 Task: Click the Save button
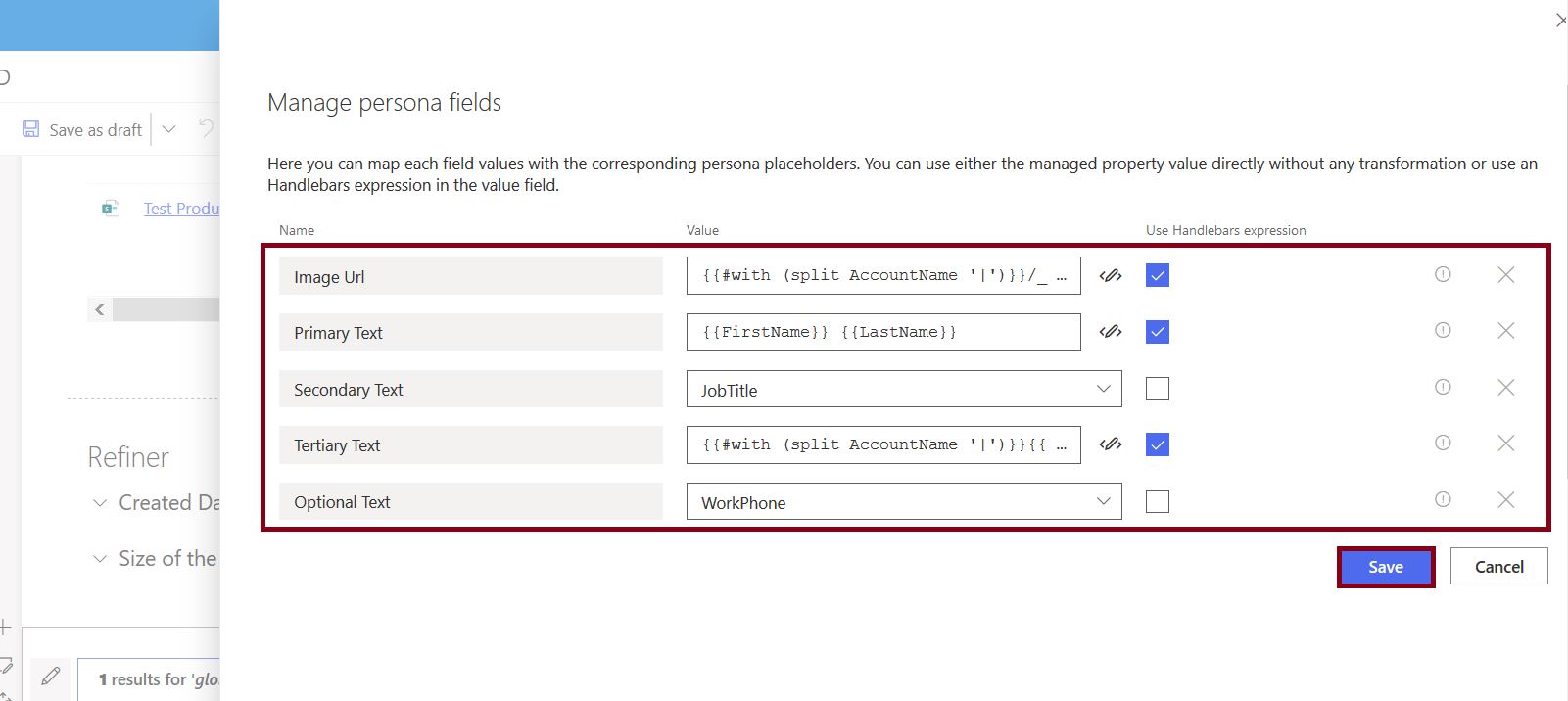1386,567
